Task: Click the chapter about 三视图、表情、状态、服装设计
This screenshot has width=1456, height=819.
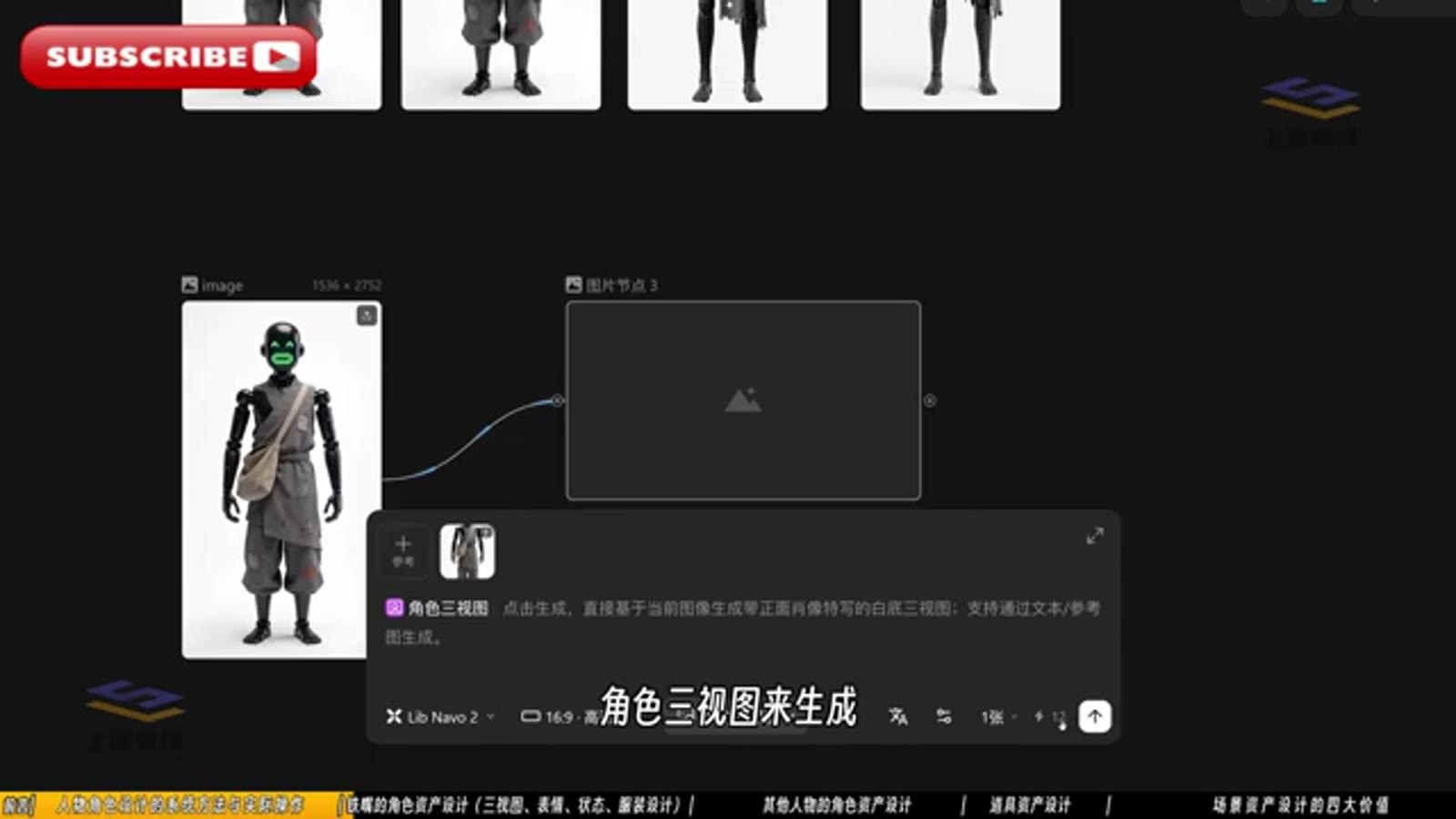Action: click(515, 804)
